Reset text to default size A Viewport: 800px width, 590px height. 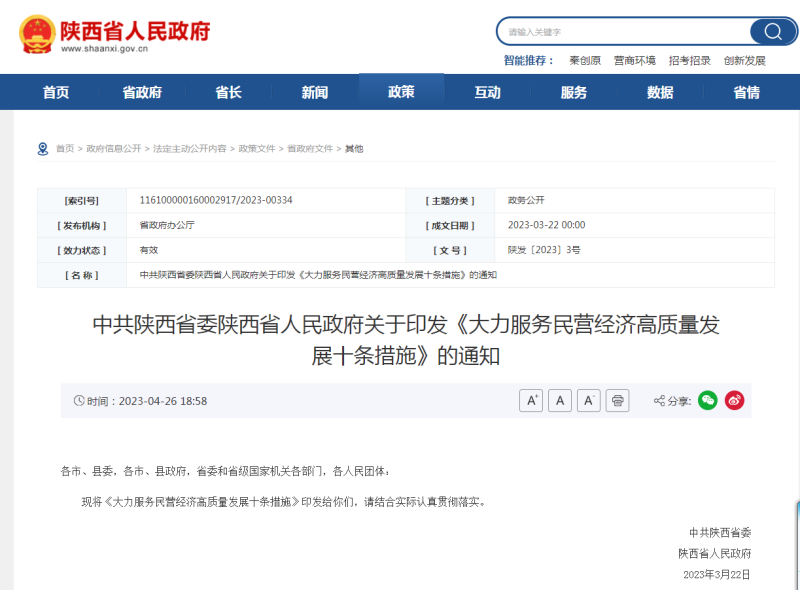pos(560,401)
